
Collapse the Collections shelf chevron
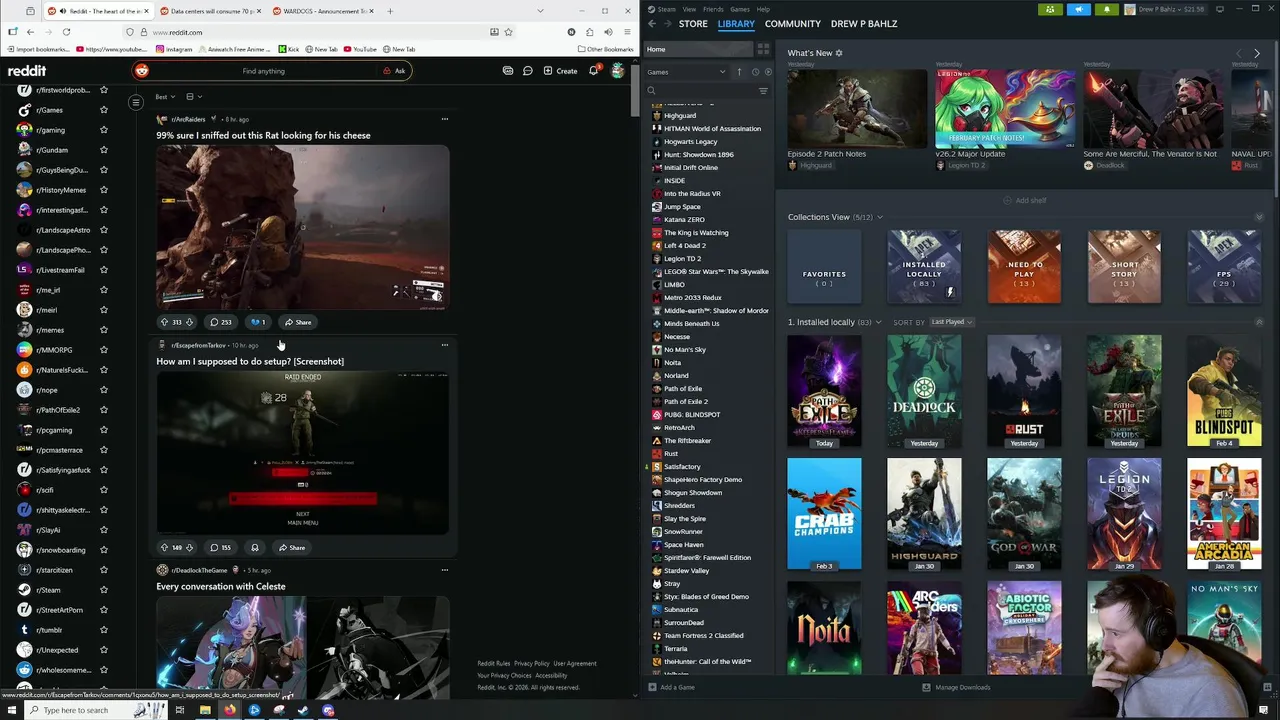pyautogui.click(x=1259, y=217)
